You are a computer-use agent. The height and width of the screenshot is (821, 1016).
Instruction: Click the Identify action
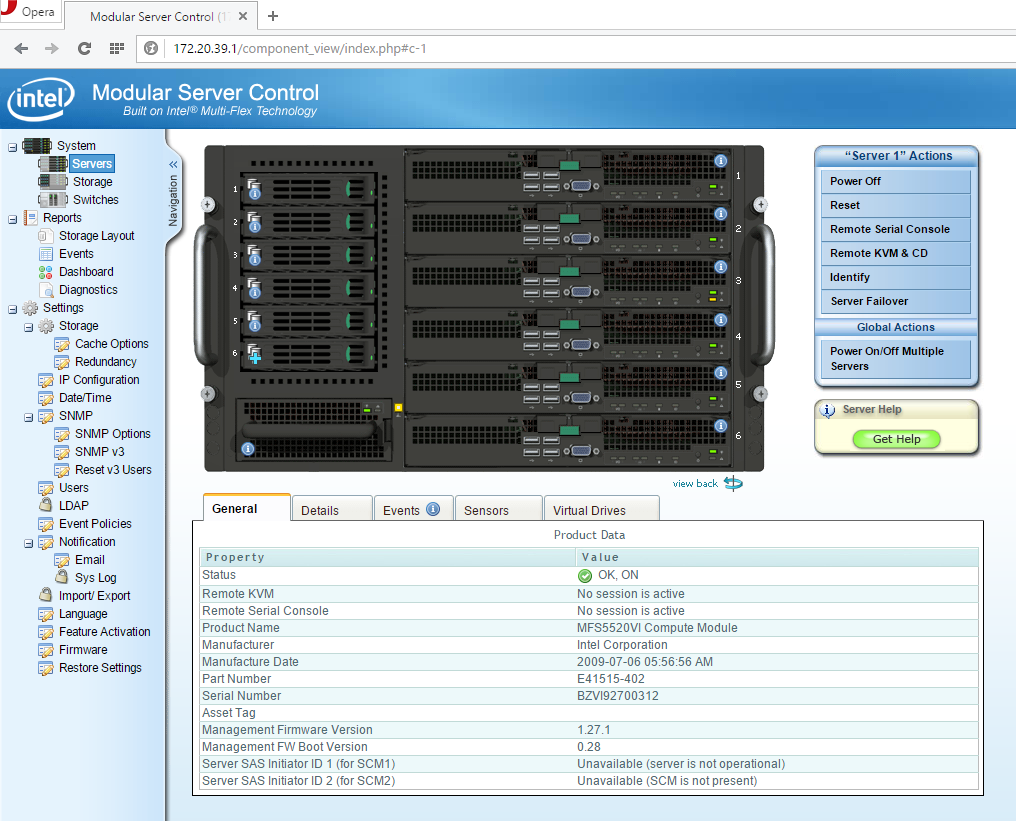tap(895, 277)
